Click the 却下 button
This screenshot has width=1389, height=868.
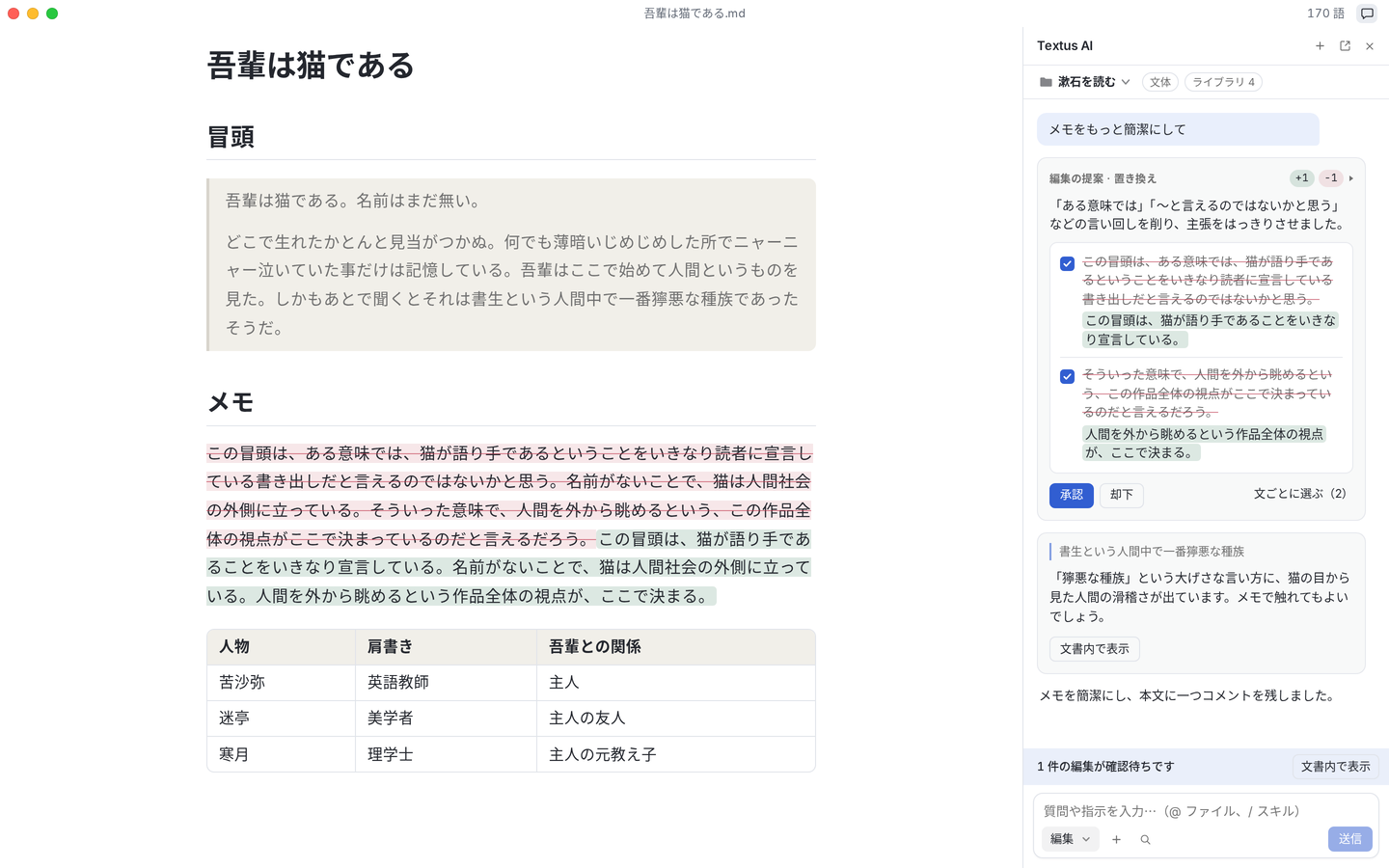coord(1122,495)
